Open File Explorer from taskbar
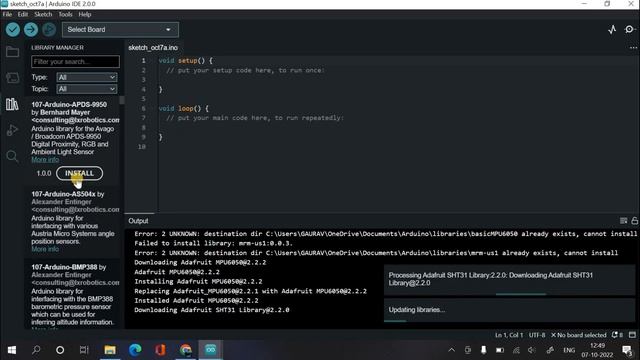640x360 pixels. [x=110, y=350]
